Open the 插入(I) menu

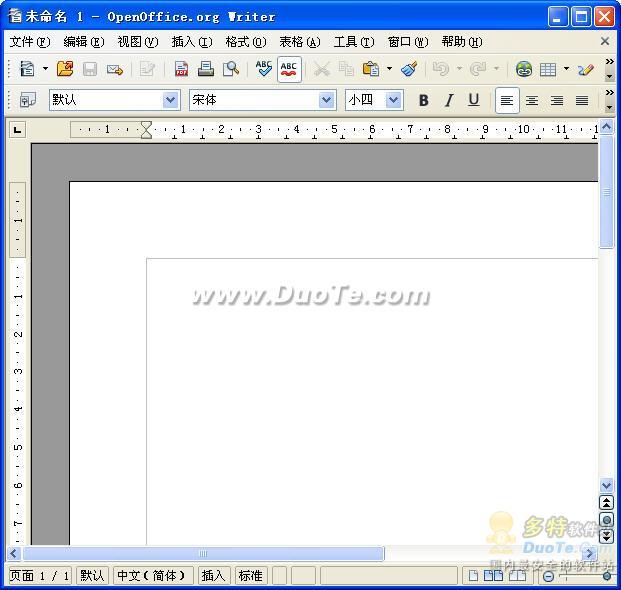[192, 42]
